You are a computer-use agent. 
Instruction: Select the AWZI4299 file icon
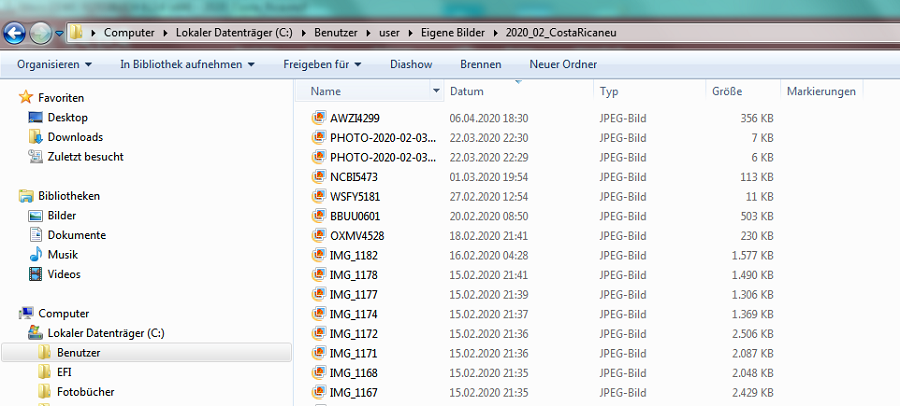[319, 118]
